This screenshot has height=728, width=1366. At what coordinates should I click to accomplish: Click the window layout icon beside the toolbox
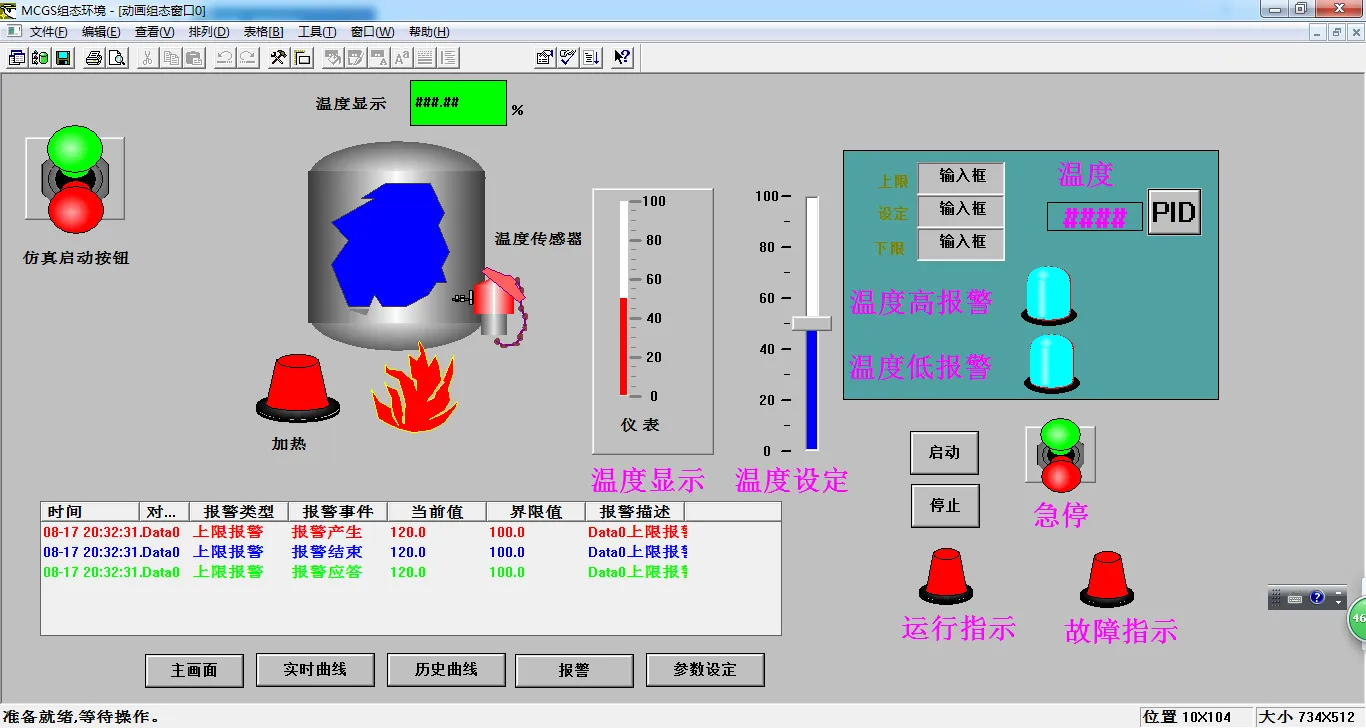tap(302, 57)
